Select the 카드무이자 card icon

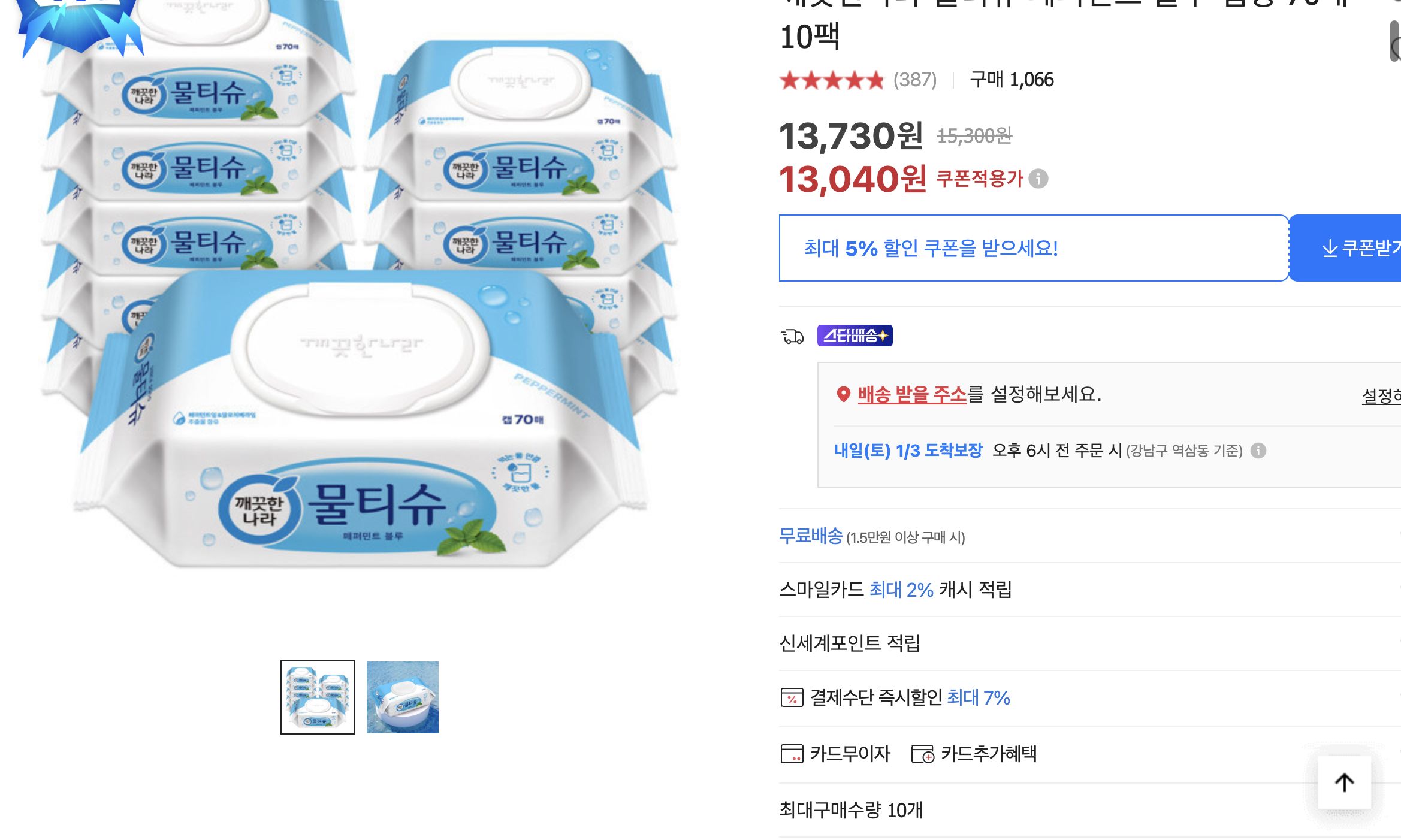pyautogui.click(x=793, y=754)
